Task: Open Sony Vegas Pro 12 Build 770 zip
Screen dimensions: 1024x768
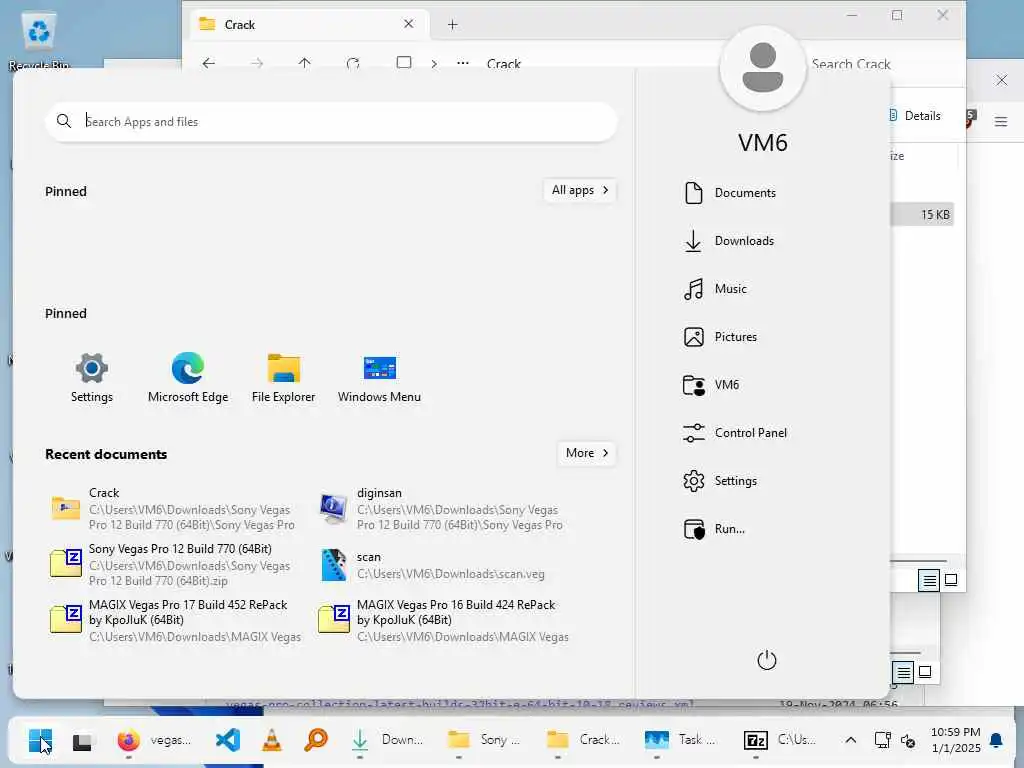Action: point(175,564)
